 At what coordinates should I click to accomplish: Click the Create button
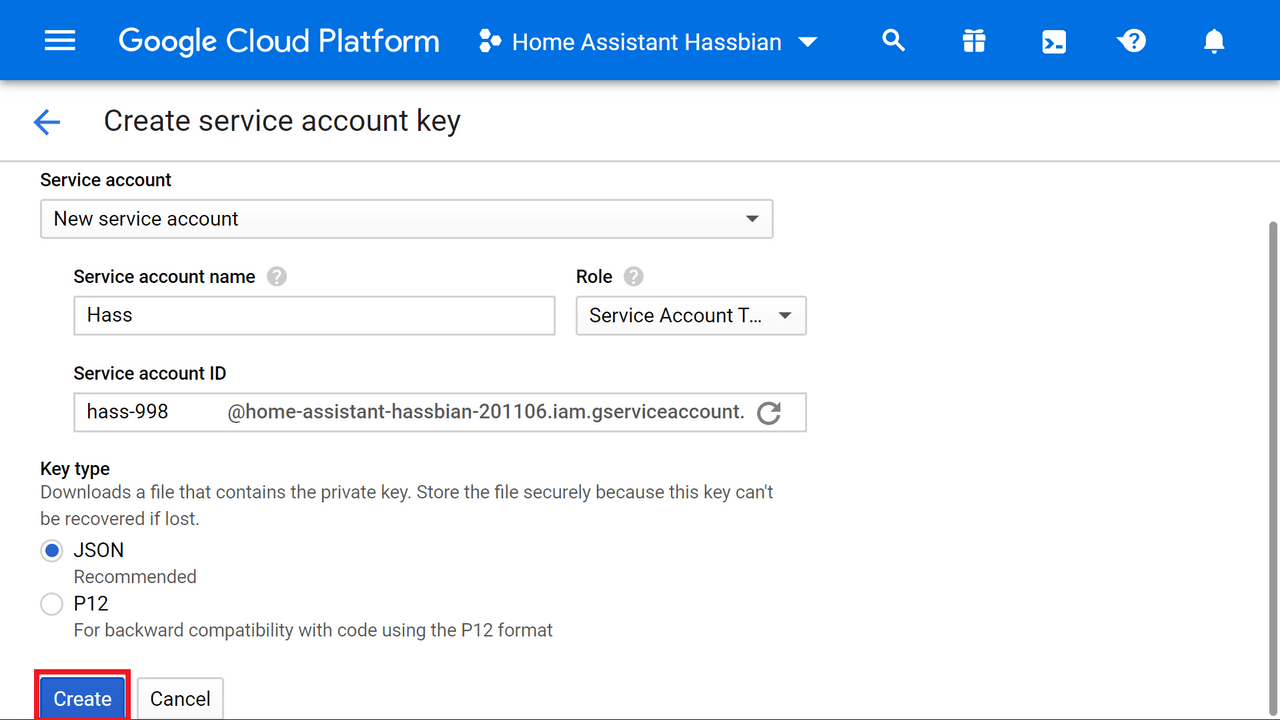point(82,698)
